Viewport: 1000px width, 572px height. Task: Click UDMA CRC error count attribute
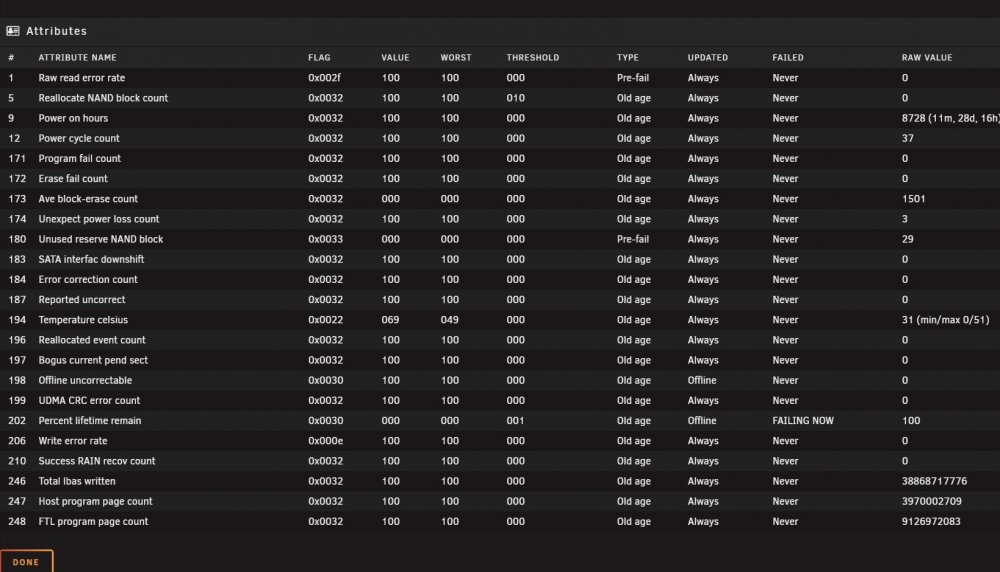pos(89,400)
